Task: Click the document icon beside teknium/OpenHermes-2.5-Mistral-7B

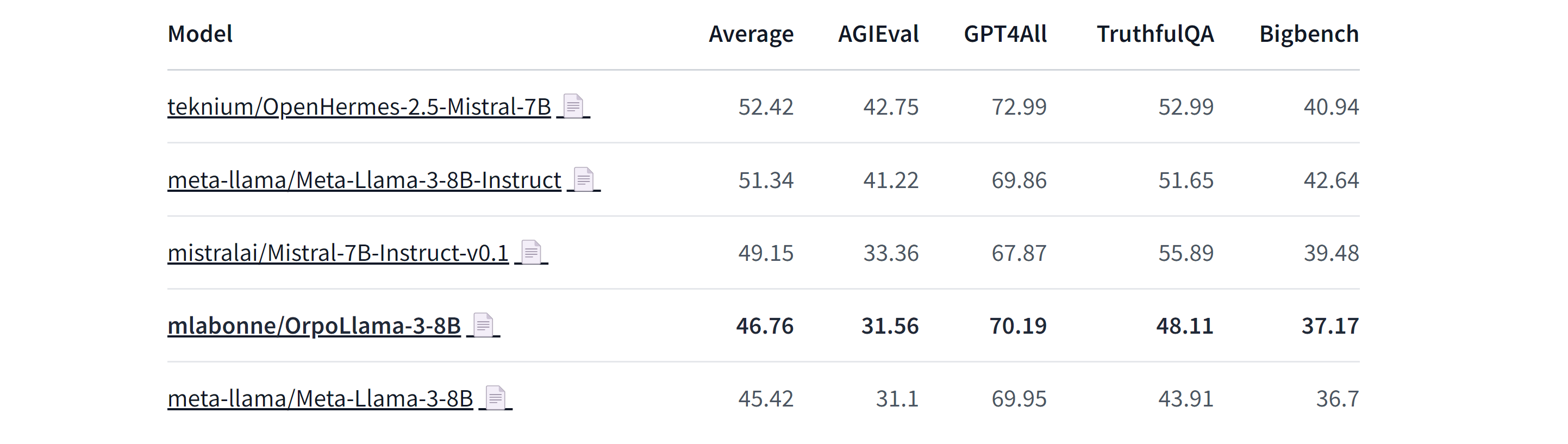Action: (x=573, y=106)
